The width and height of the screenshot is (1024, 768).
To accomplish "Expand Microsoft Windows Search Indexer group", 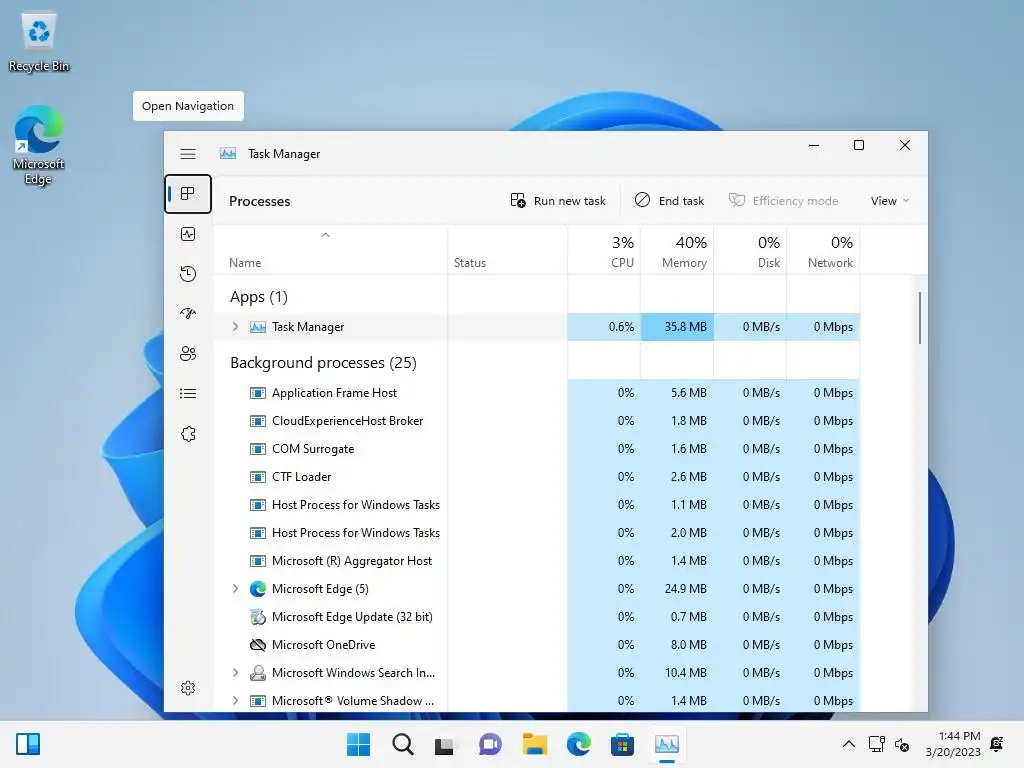I will (236, 673).
